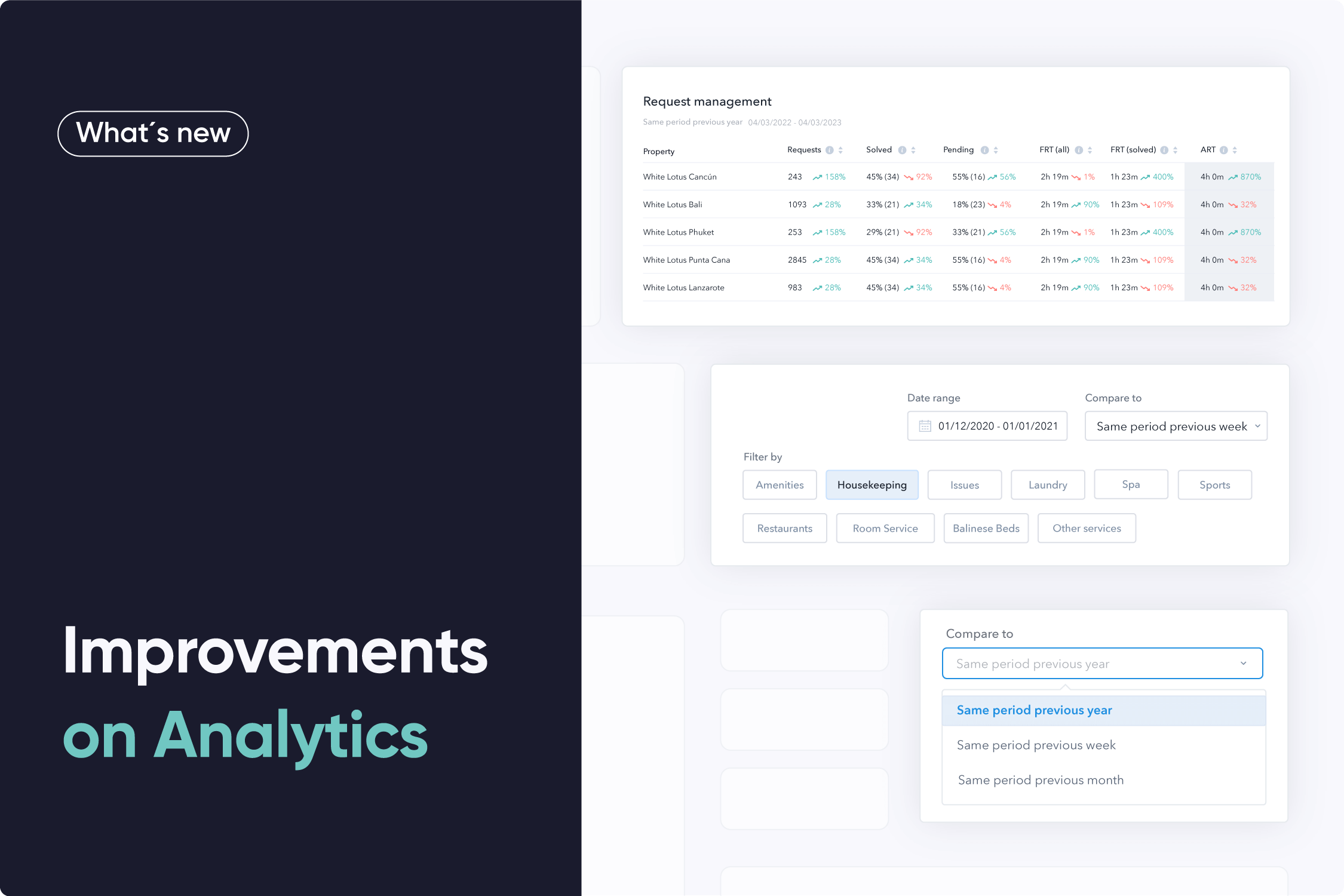Click the Room Service filter button
The image size is (1344, 896).
click(885, 528)
